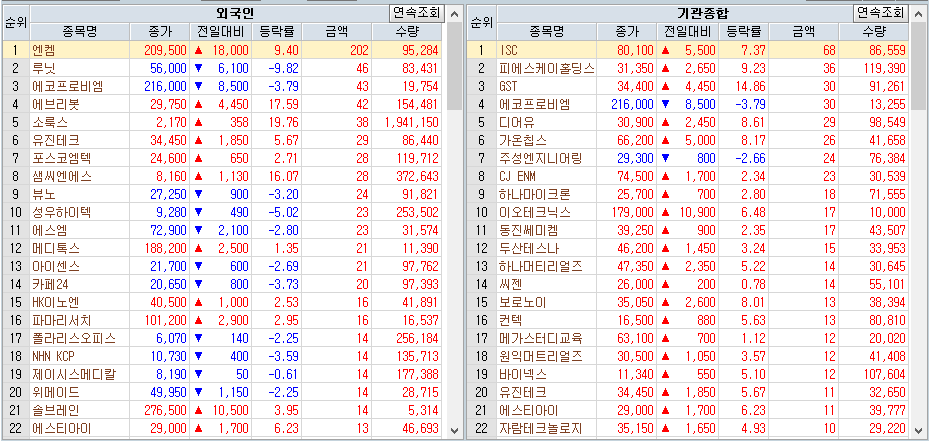
Task: Select 에스엠 stock name
Action: point(50,231)
